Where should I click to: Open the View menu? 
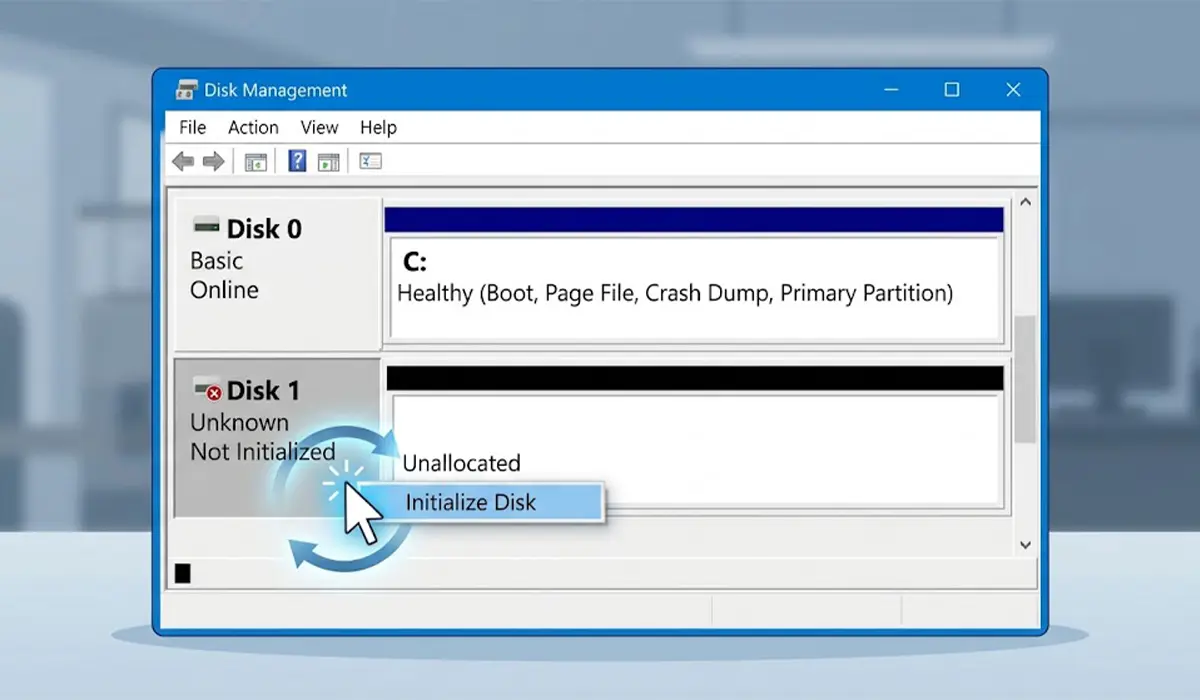[320, 127]
